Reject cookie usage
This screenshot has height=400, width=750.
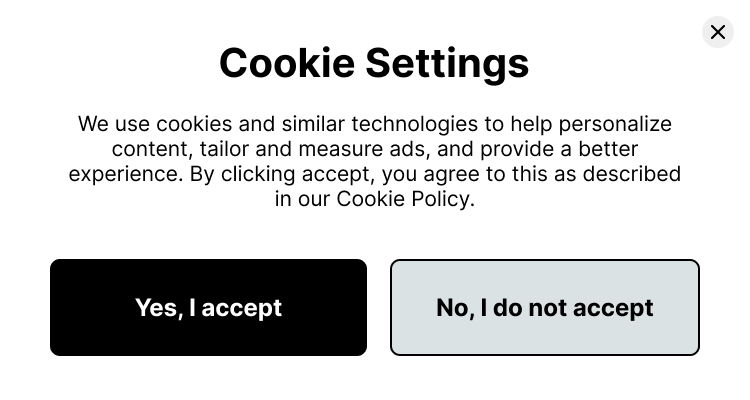[x=544, y=308]
